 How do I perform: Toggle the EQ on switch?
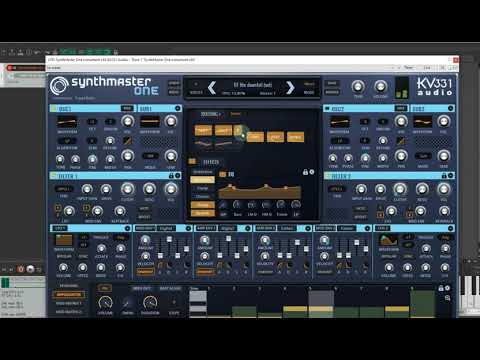(223, 174)
